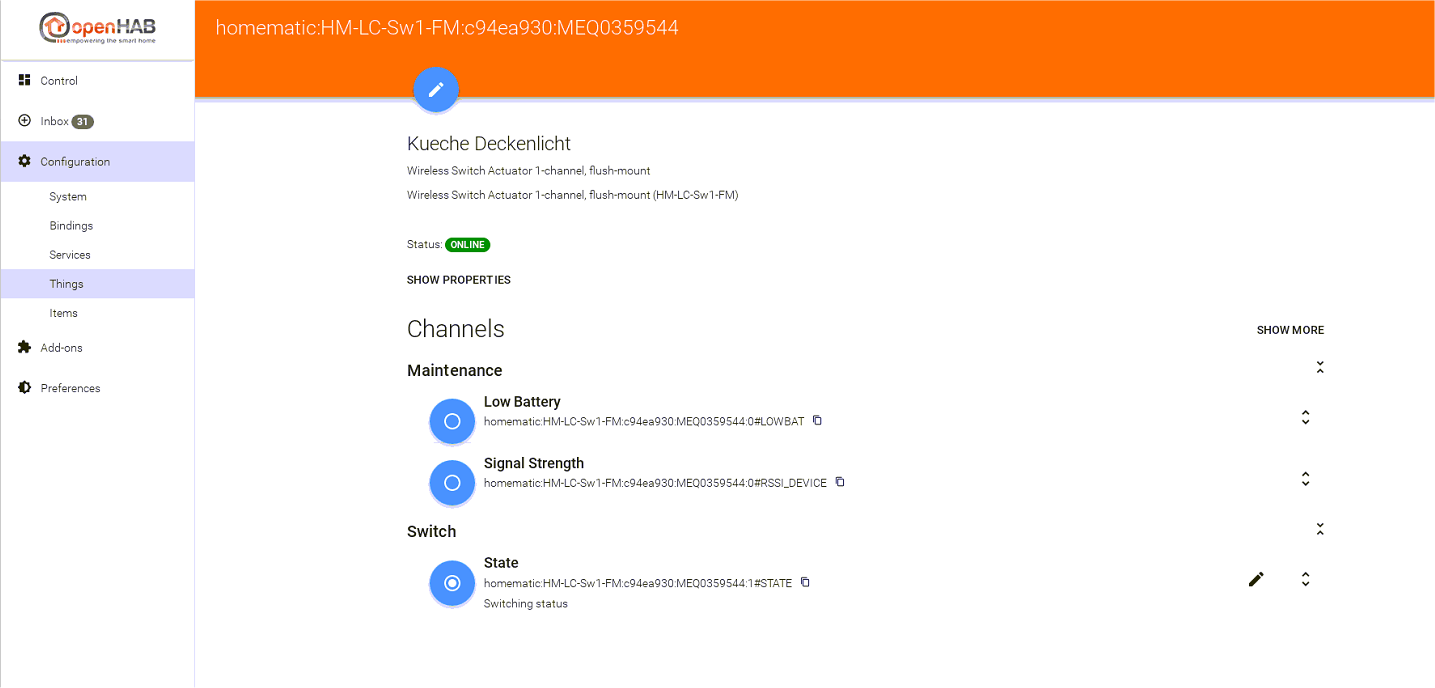This screenshot has height=688, width=1435.
Task: Toggle the State channel link circle
Action: 452,583
